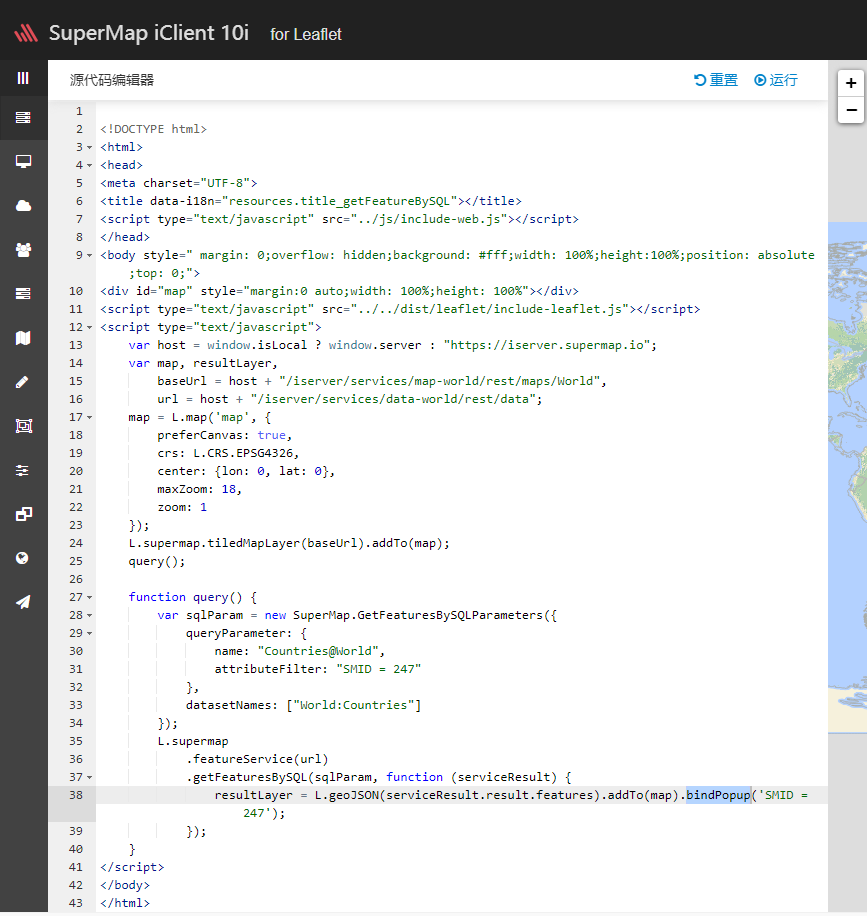The width and height of the screenshot is (867, 916).
Task: Click line number 26 in gutter
Action: point(76,579)
